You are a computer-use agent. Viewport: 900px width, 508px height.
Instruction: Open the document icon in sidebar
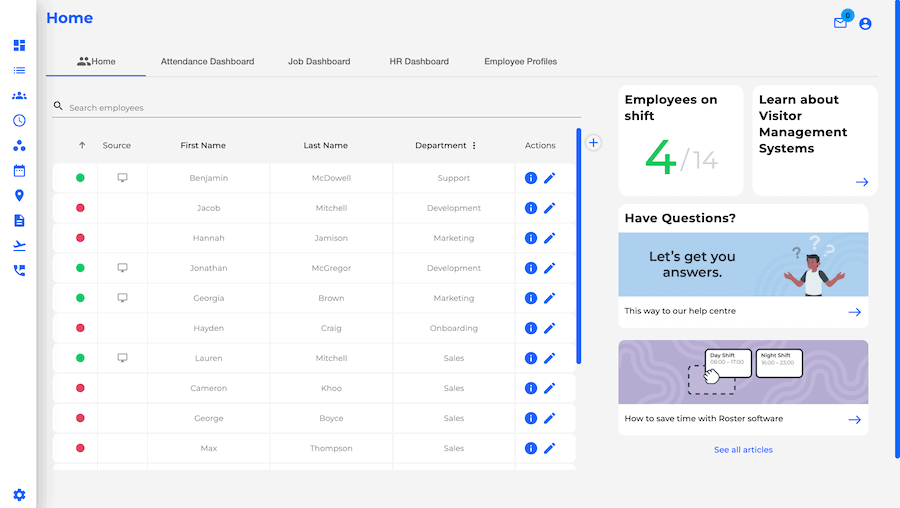click(x=19, y=220)
